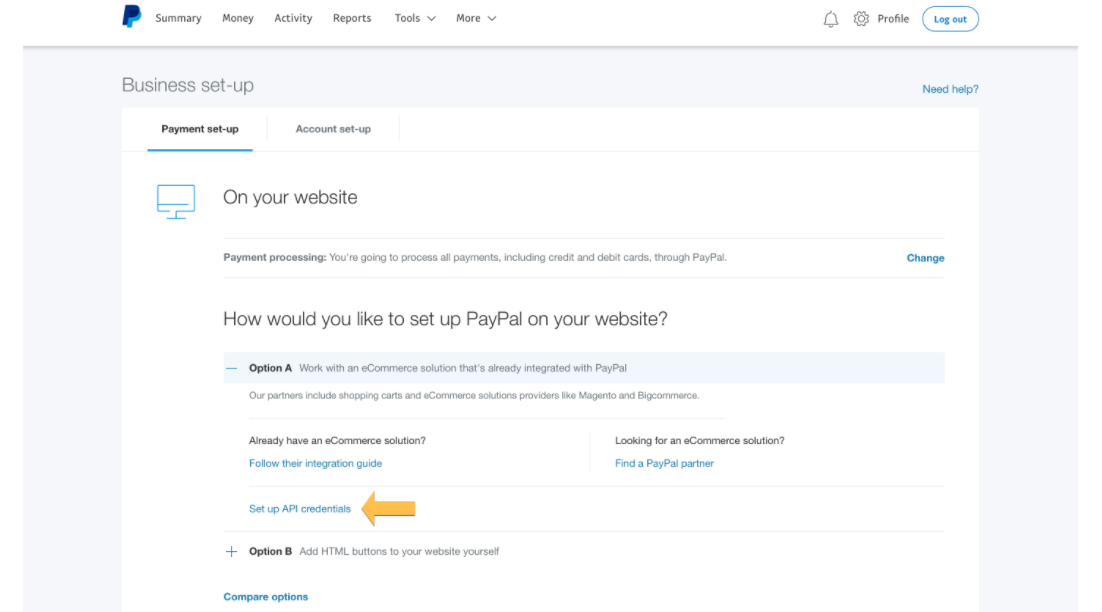Screen dimensions: 1102x612
Task: Open the Compare options link
Action: tap(266, 597)
